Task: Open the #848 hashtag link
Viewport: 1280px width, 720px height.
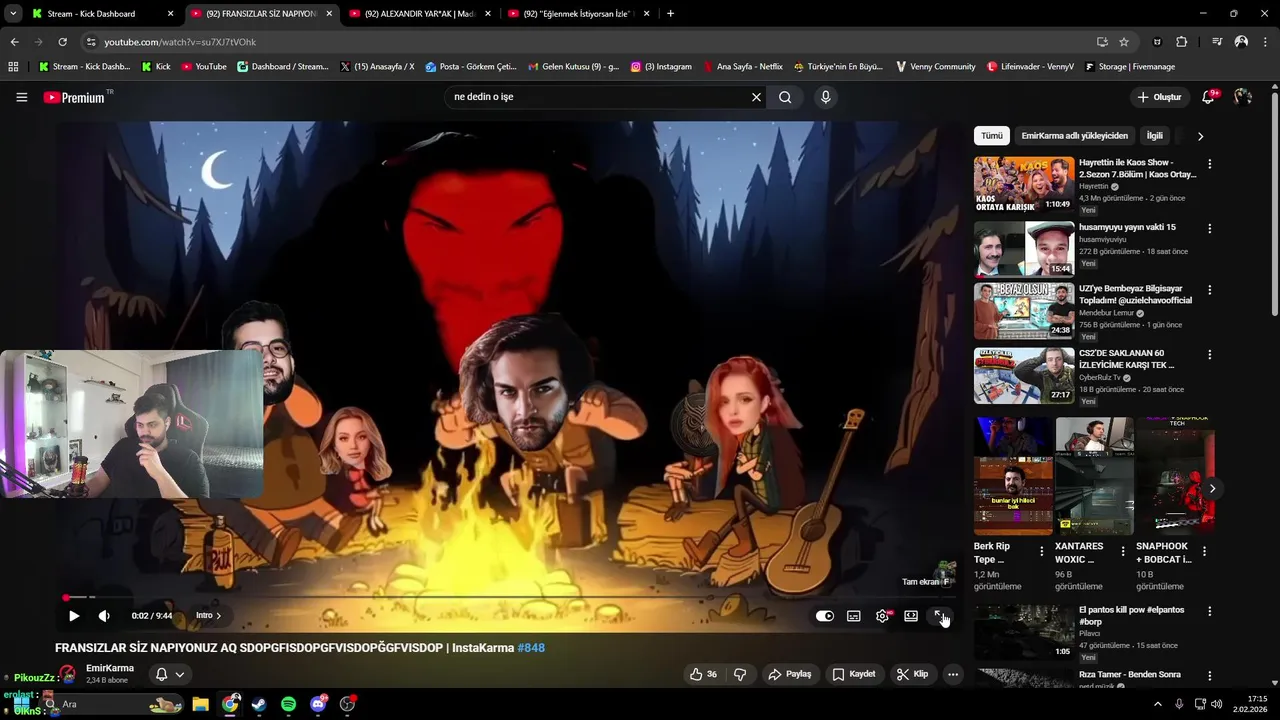Action: 531,648
